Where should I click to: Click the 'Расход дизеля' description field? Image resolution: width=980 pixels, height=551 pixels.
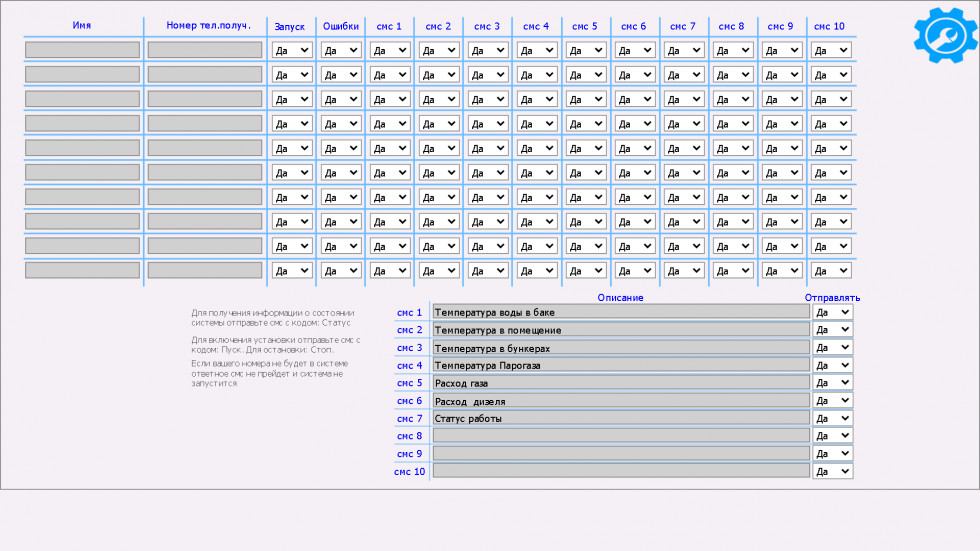pos(620,401)
